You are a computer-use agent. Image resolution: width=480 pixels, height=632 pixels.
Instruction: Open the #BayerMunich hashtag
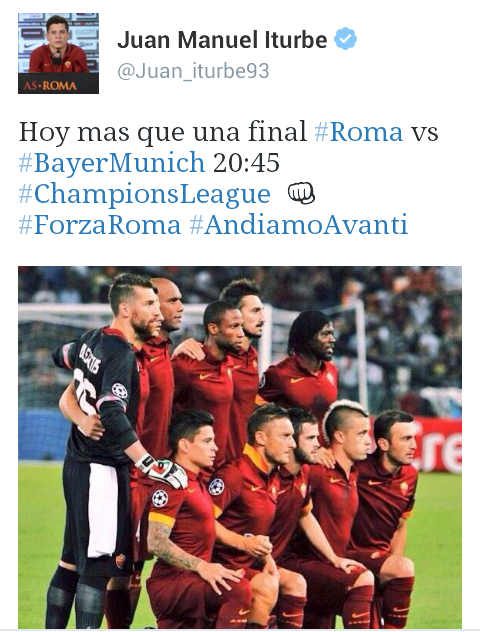112,163
